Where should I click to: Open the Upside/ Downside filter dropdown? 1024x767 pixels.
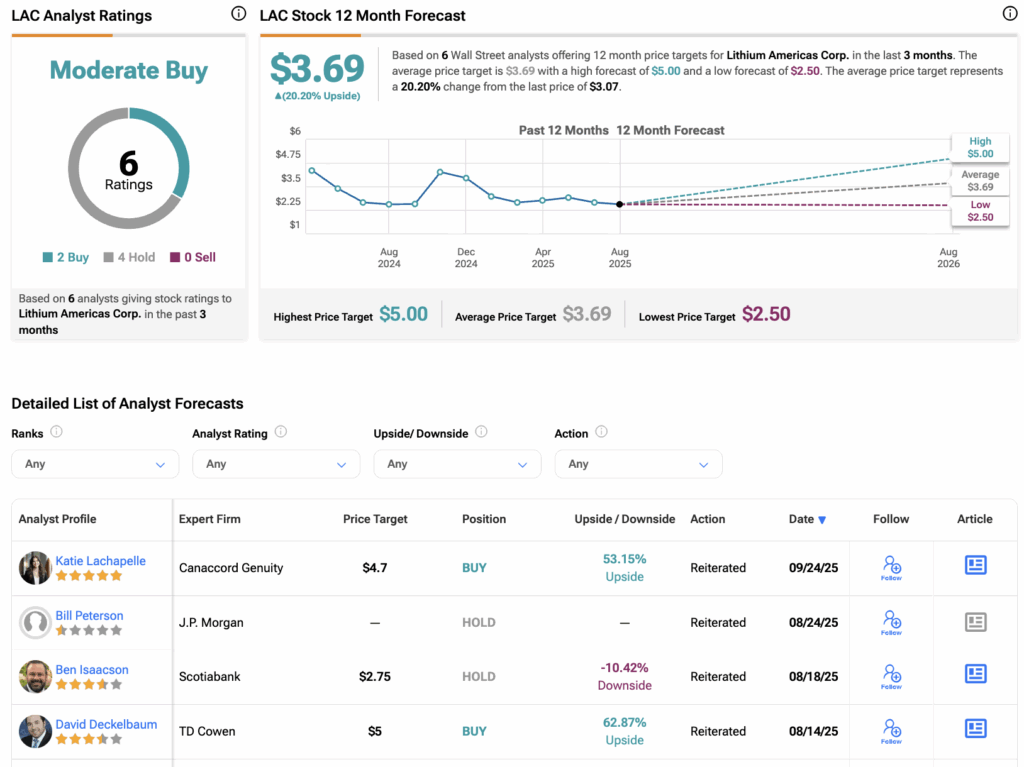point(457,464)
